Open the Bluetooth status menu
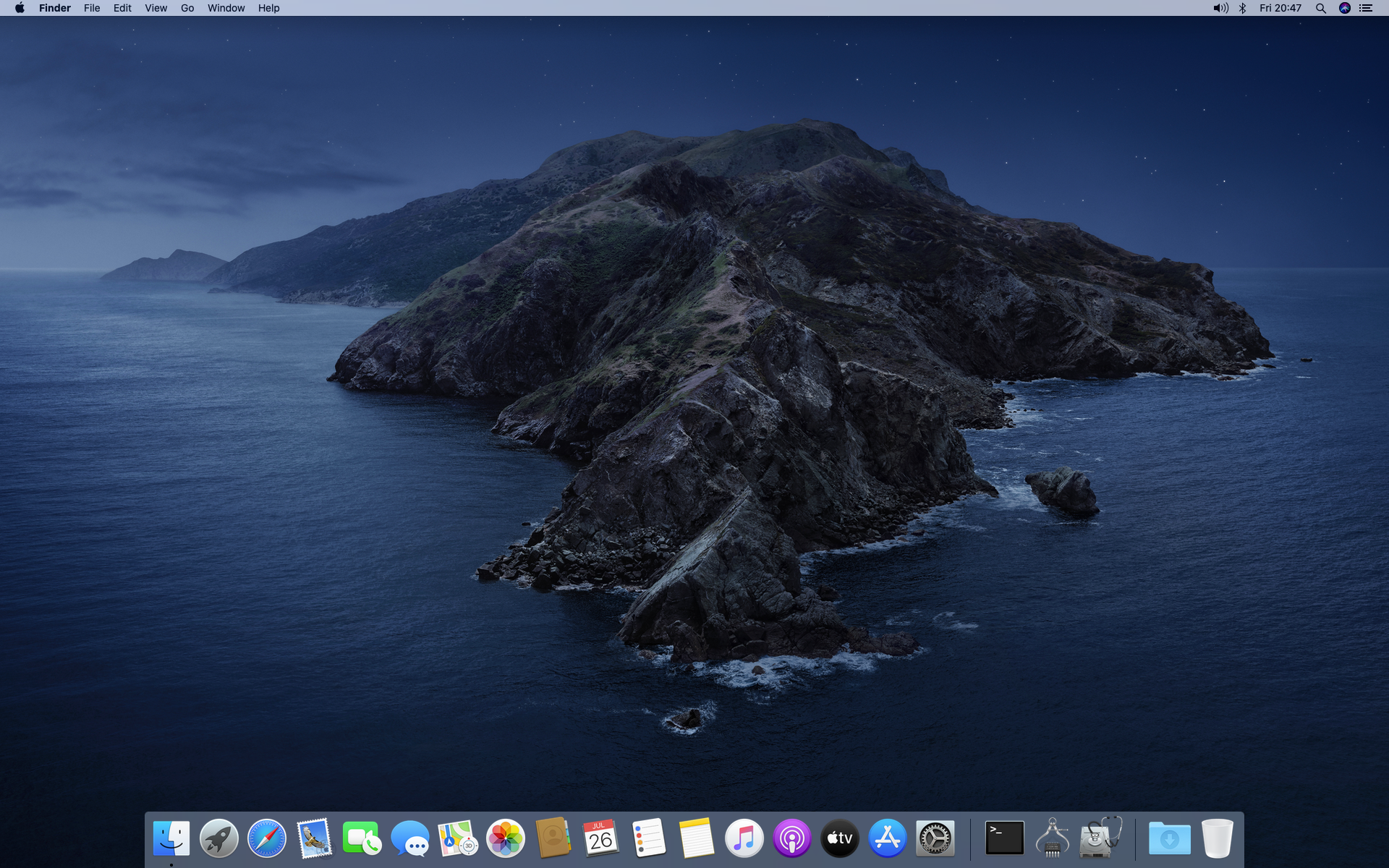 pyautogui.click(x=1243, y=8)
